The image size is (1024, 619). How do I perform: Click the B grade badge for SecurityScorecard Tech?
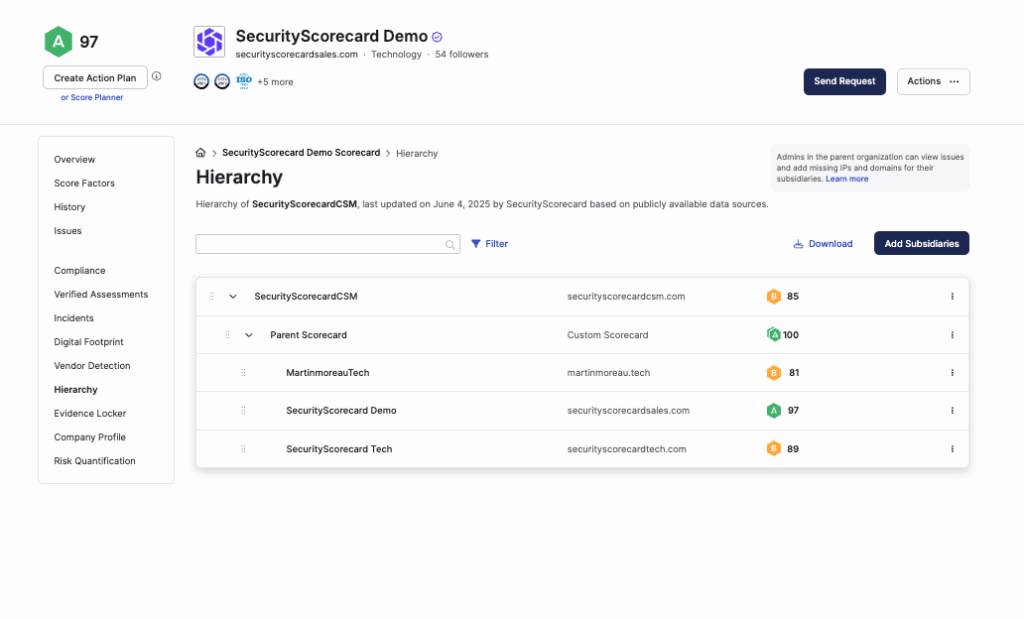pyautogui.click(x=774, y=449)
